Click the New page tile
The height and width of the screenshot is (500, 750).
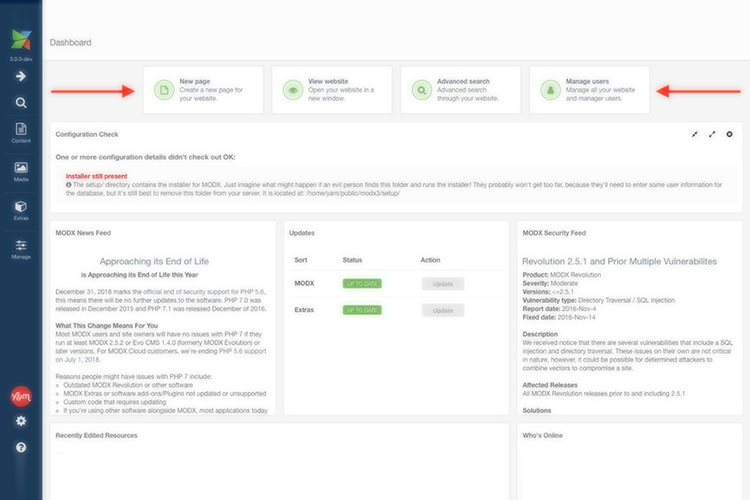point(203,90)
